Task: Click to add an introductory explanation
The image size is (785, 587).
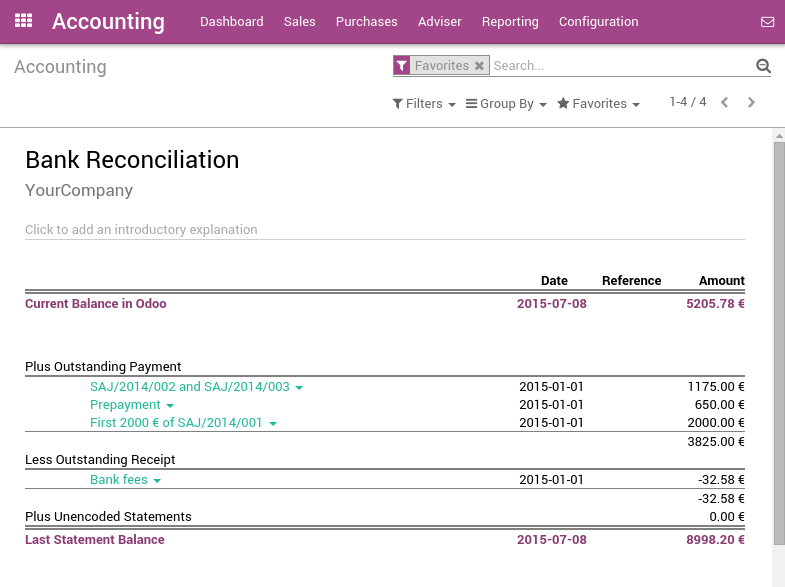Action: (141, 229)
